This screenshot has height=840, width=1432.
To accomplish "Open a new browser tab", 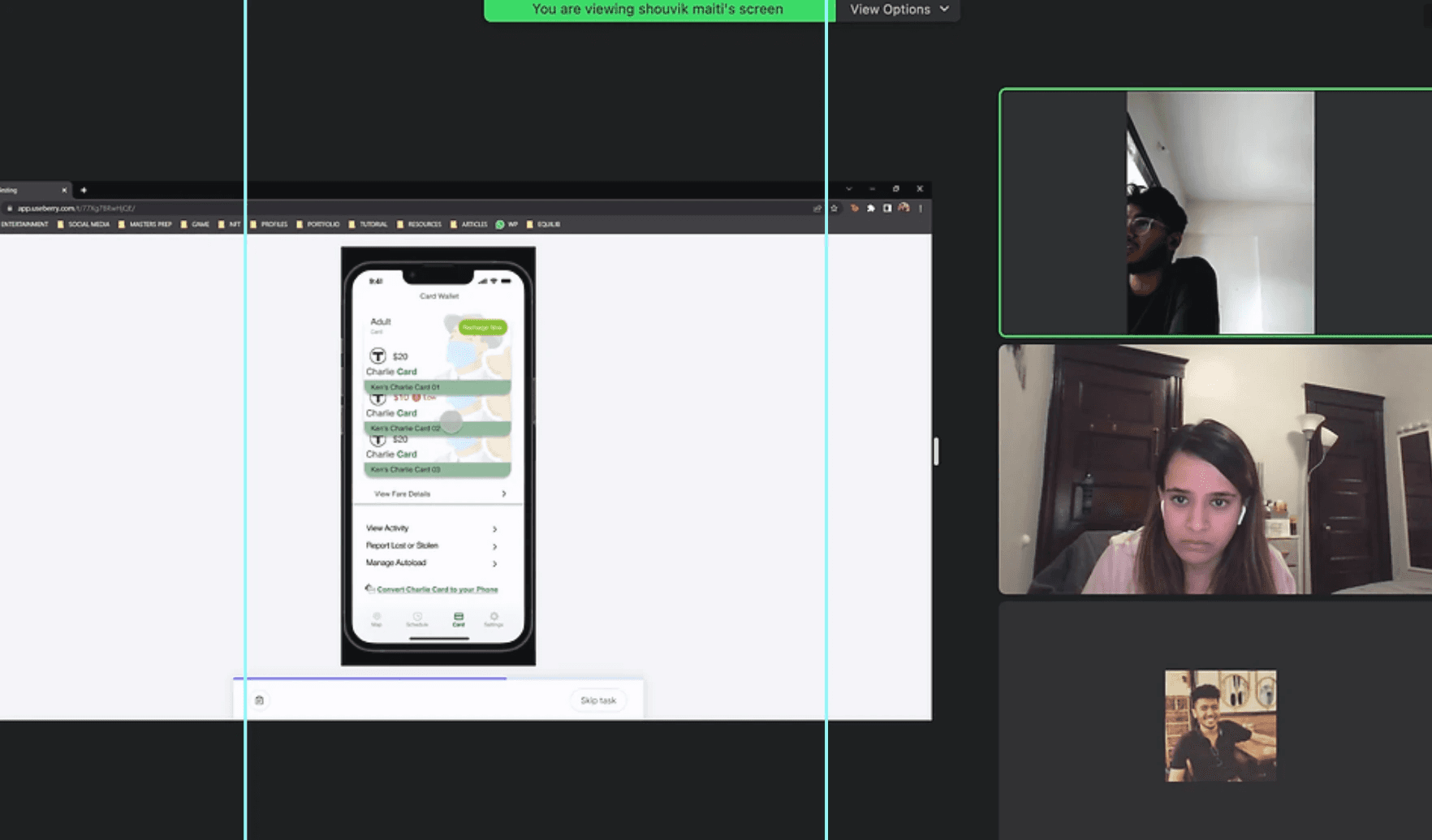I will click(x=84, y=190).
